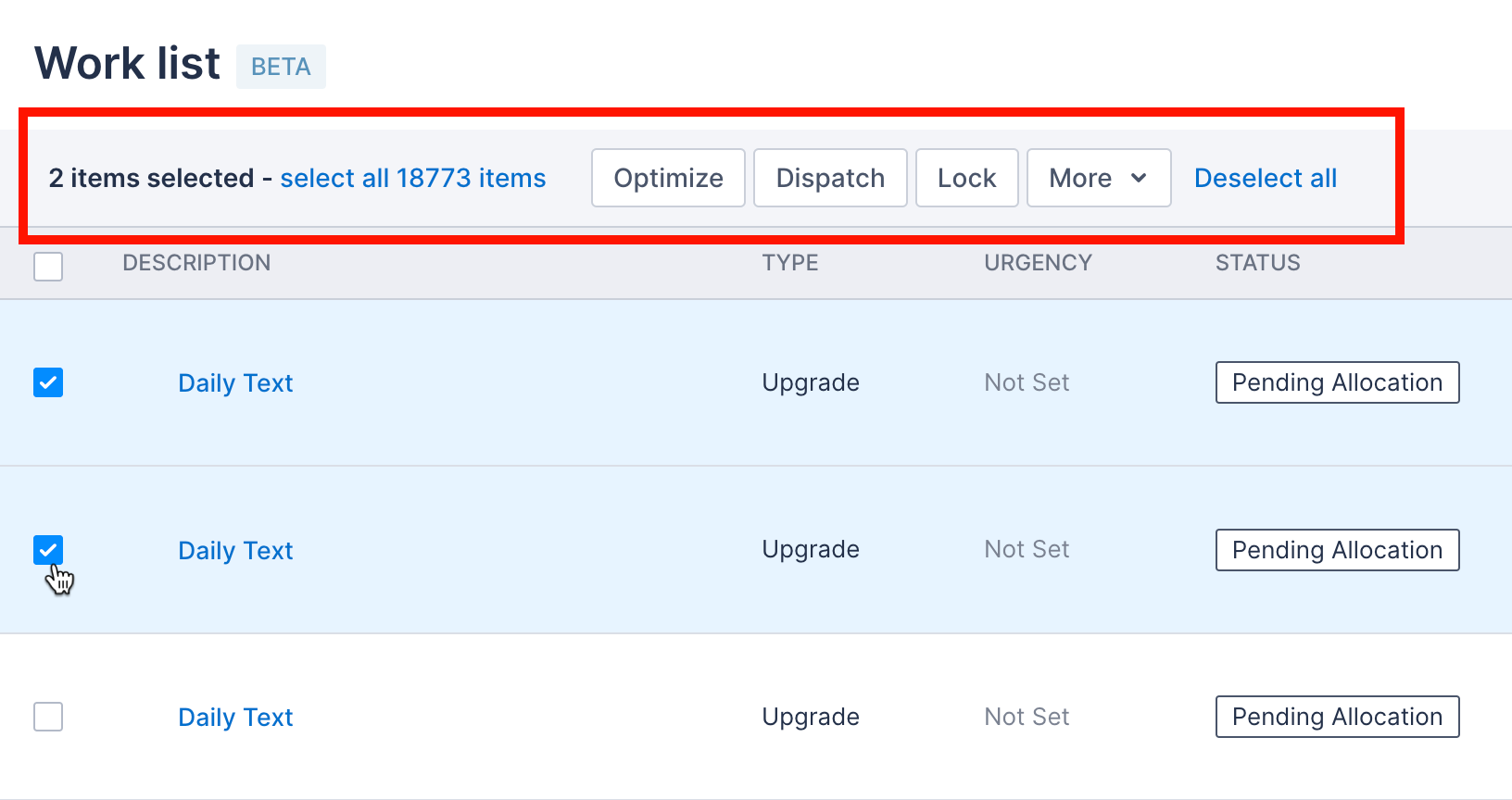Click Upgrade type in the second row
The image size is (1512, 800).
pos(811,550)
